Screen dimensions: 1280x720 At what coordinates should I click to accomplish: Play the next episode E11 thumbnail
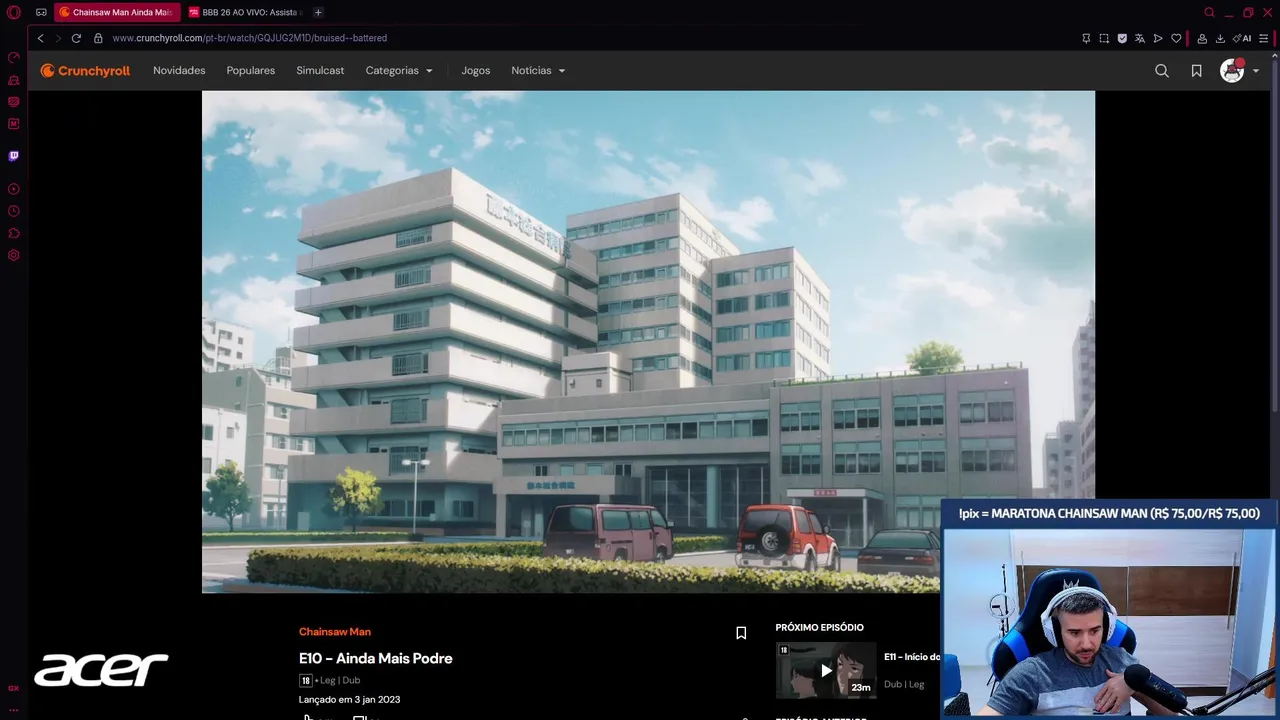(x=826, y=670)
